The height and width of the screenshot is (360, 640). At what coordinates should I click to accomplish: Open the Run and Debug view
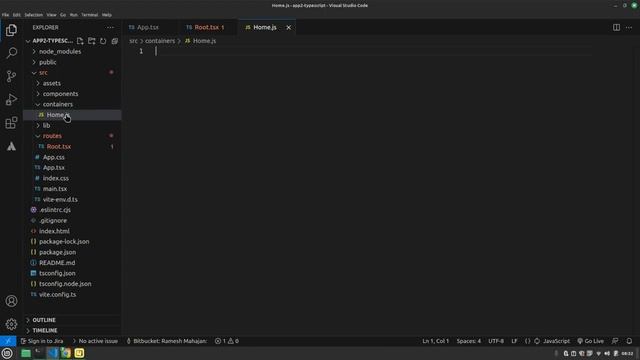(x=11, y=100)
